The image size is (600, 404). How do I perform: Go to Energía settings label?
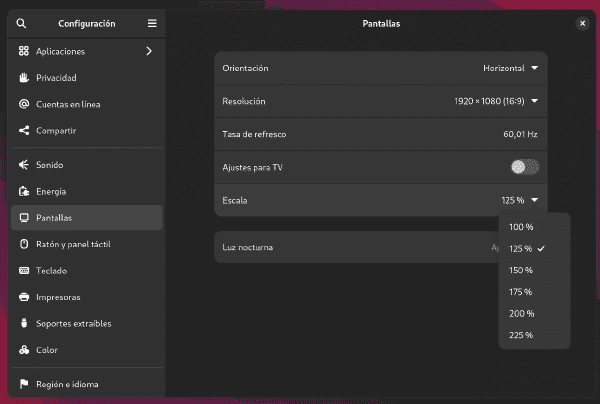(51, 191)
